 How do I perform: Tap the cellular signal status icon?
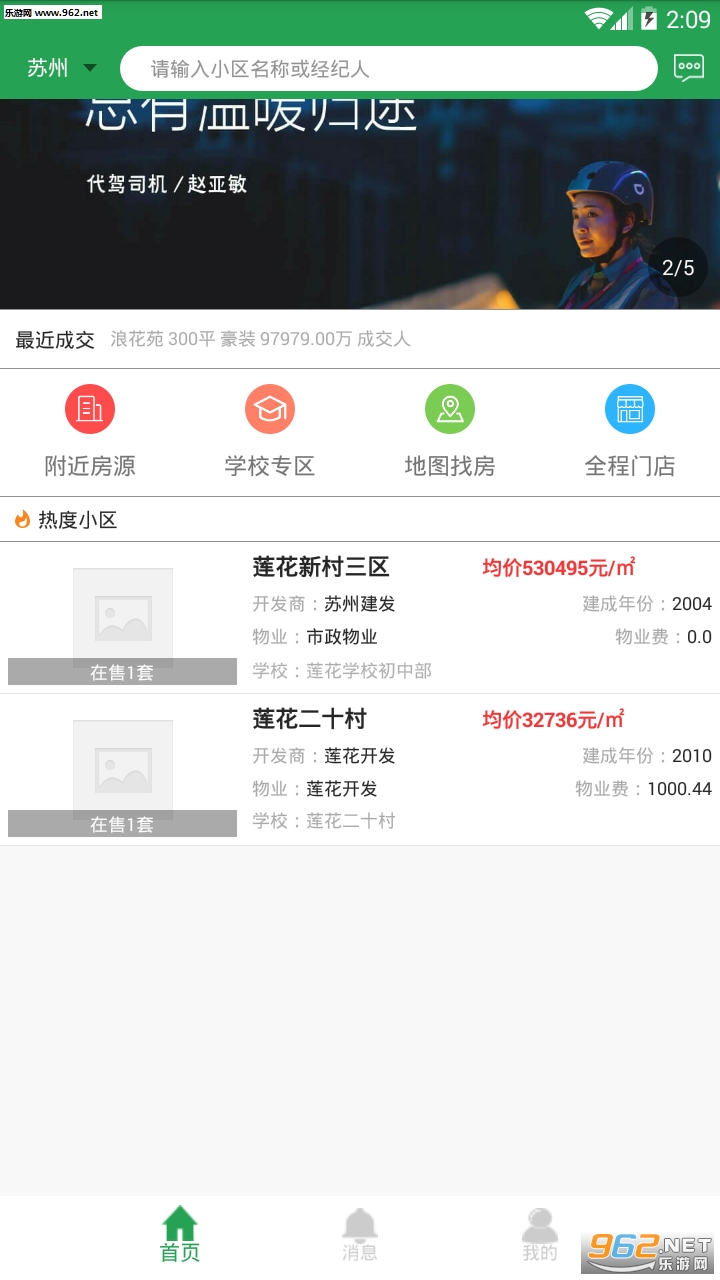click(623, 18)
